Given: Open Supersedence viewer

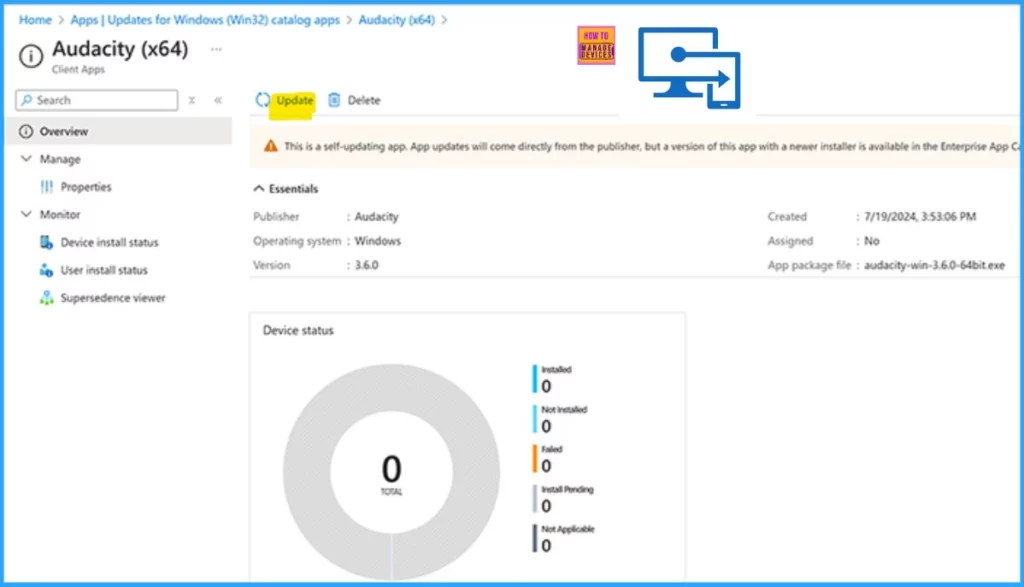Looking at the screenshot, I should 113,298.
